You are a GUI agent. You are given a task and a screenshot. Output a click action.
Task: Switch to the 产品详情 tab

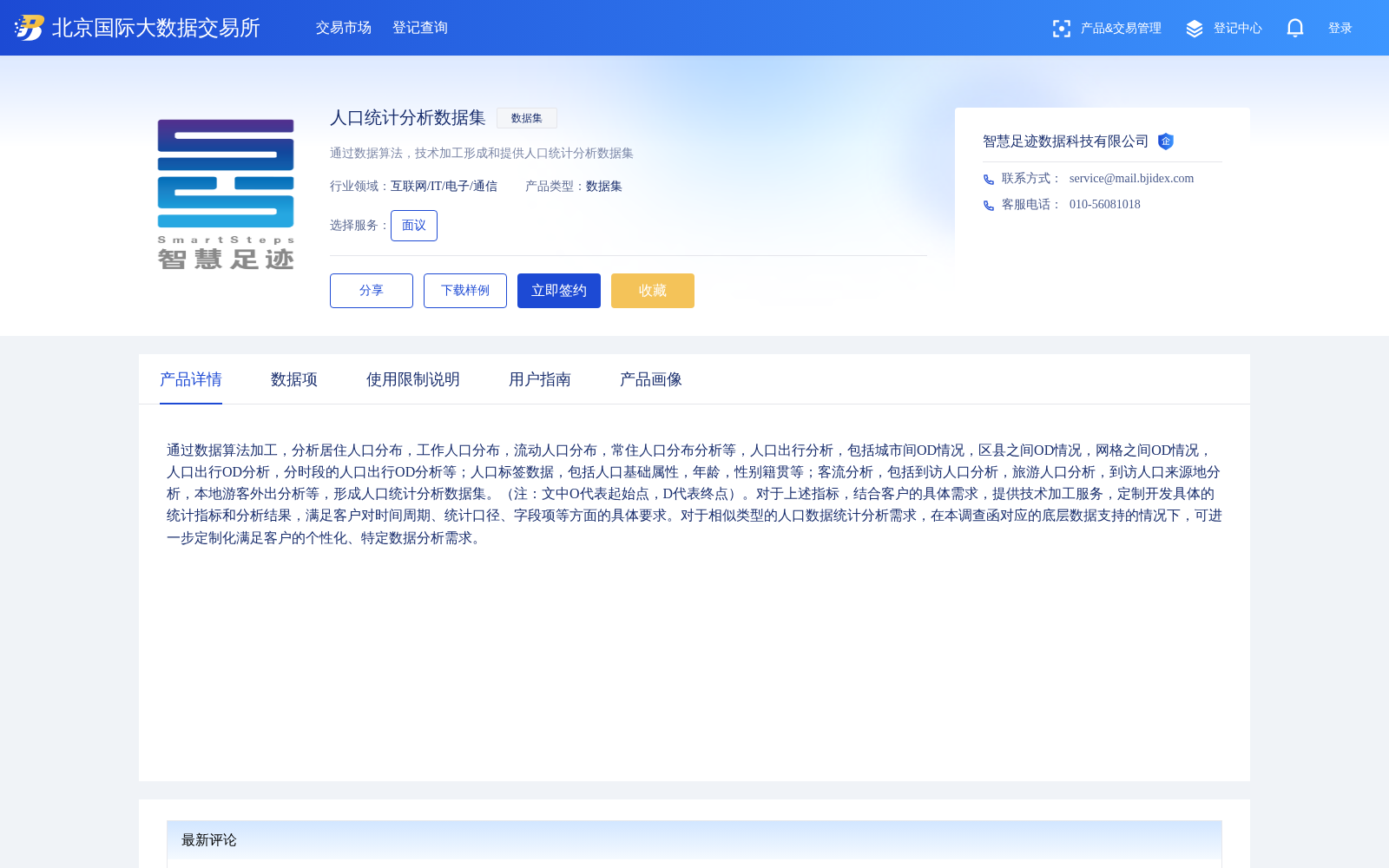[191, 379]
